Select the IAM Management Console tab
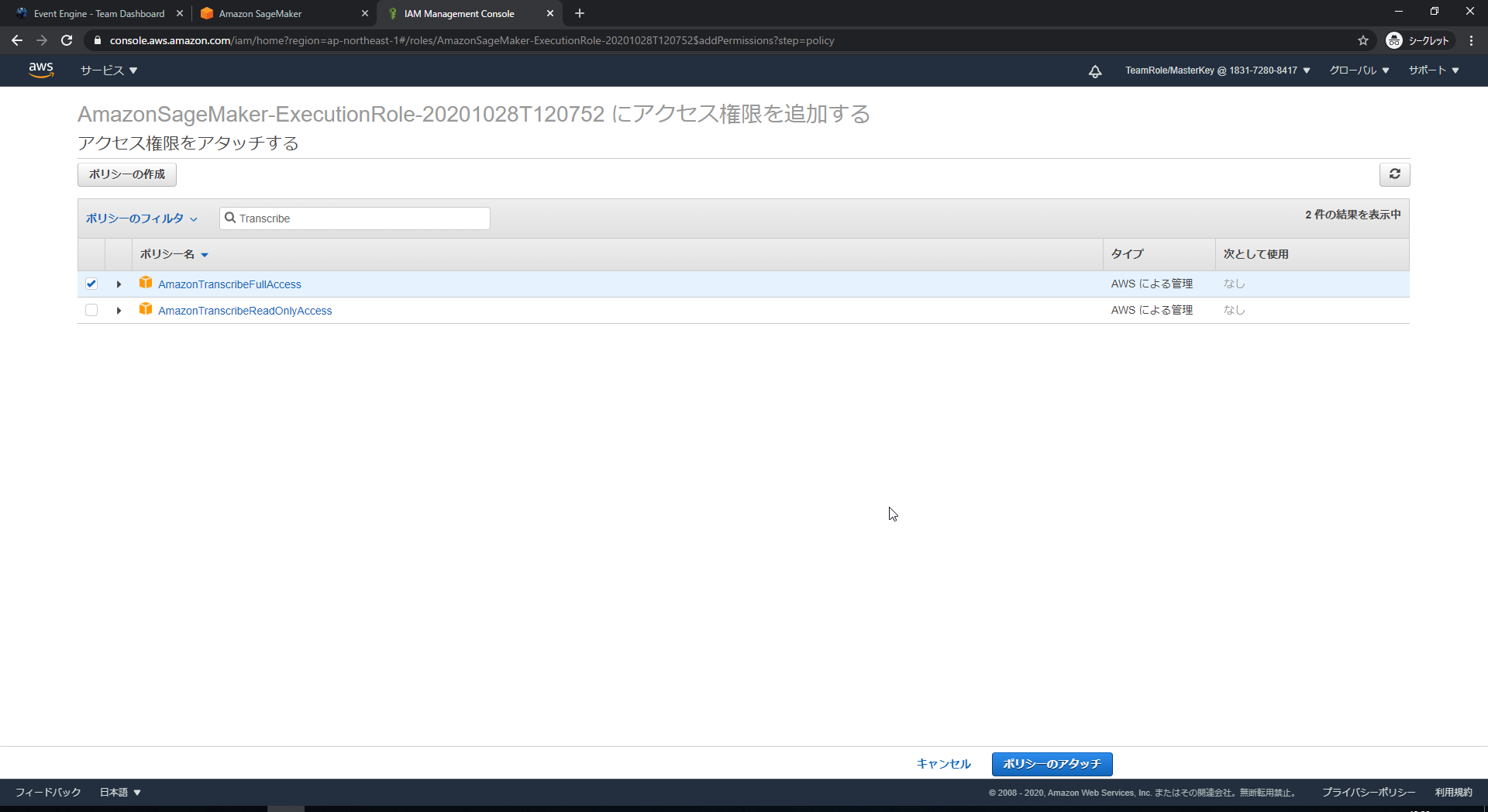This screenshot has height=812, width=1488. [459, 13]
